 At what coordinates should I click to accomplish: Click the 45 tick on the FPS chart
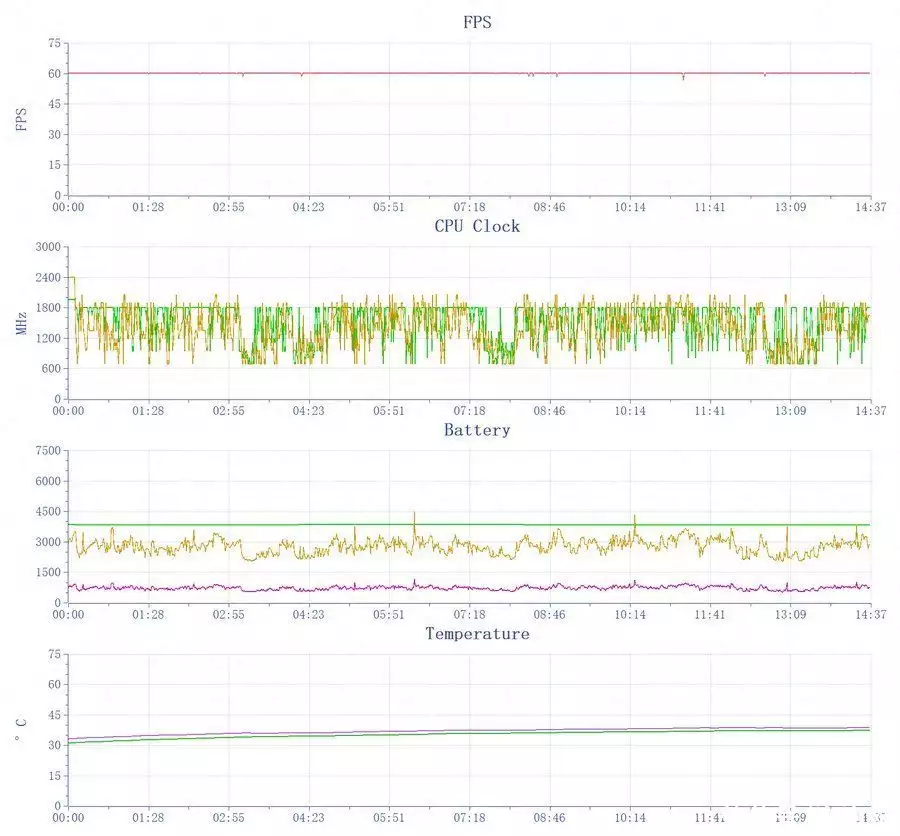click(x=55, y=104)
